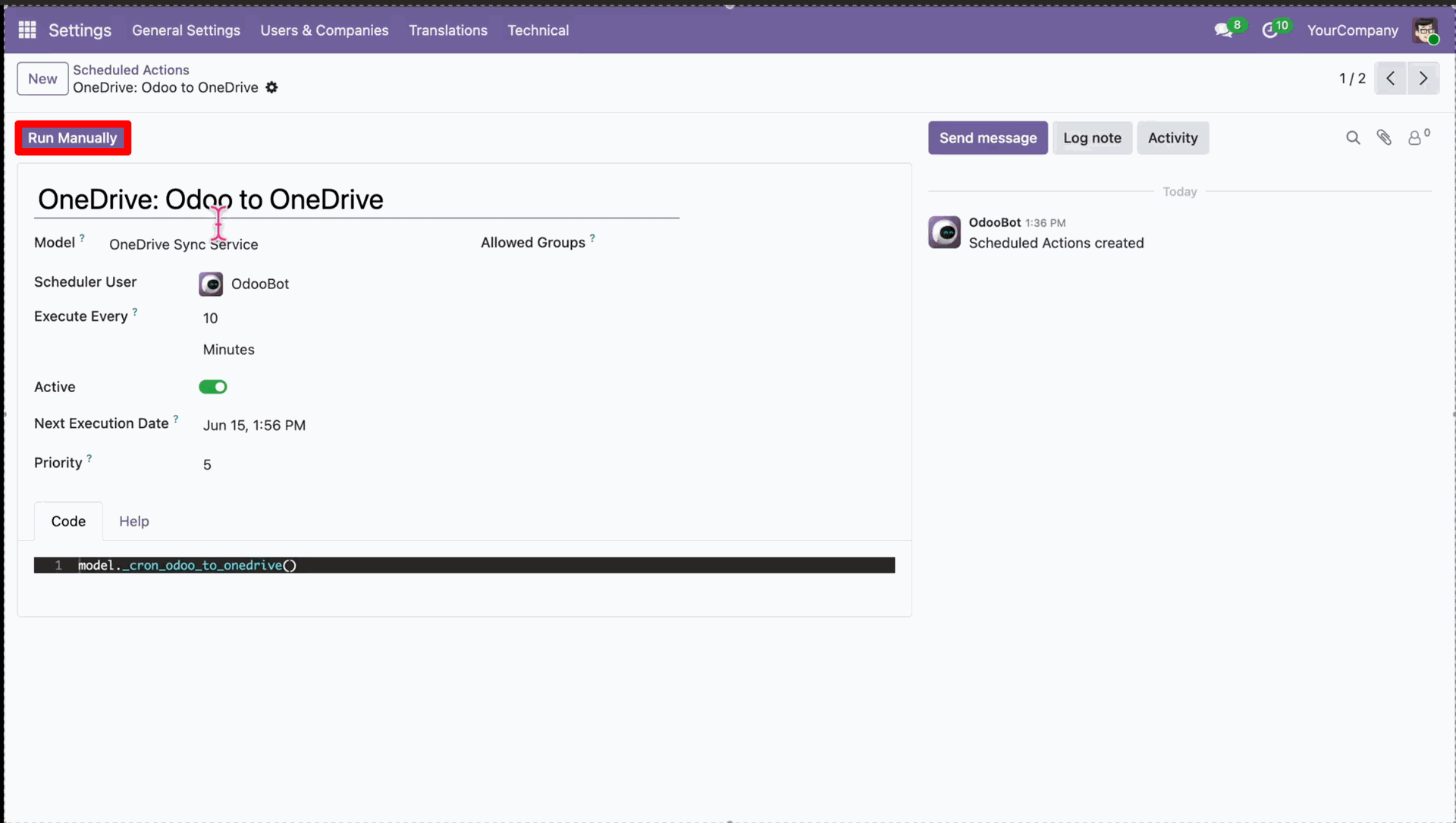Show help tooltip for Priority
The width and height of the screenshot is (1456, 823).
coord(89,458)
